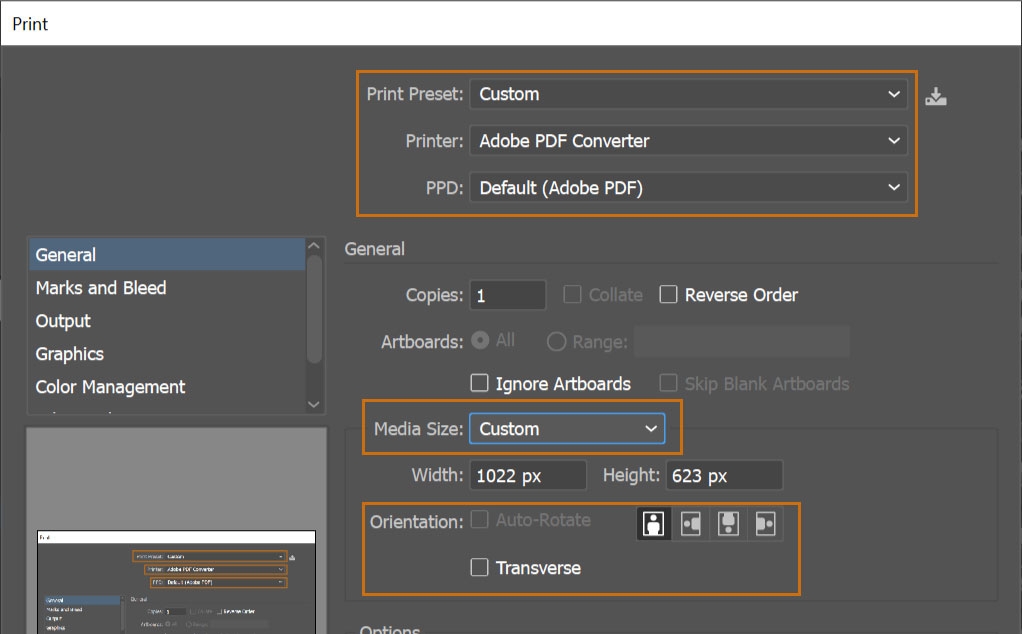The width and height of the screenshot is (1022, 634).
Task: Open the Print Preset dropdown
Action: tap(688, 94)
